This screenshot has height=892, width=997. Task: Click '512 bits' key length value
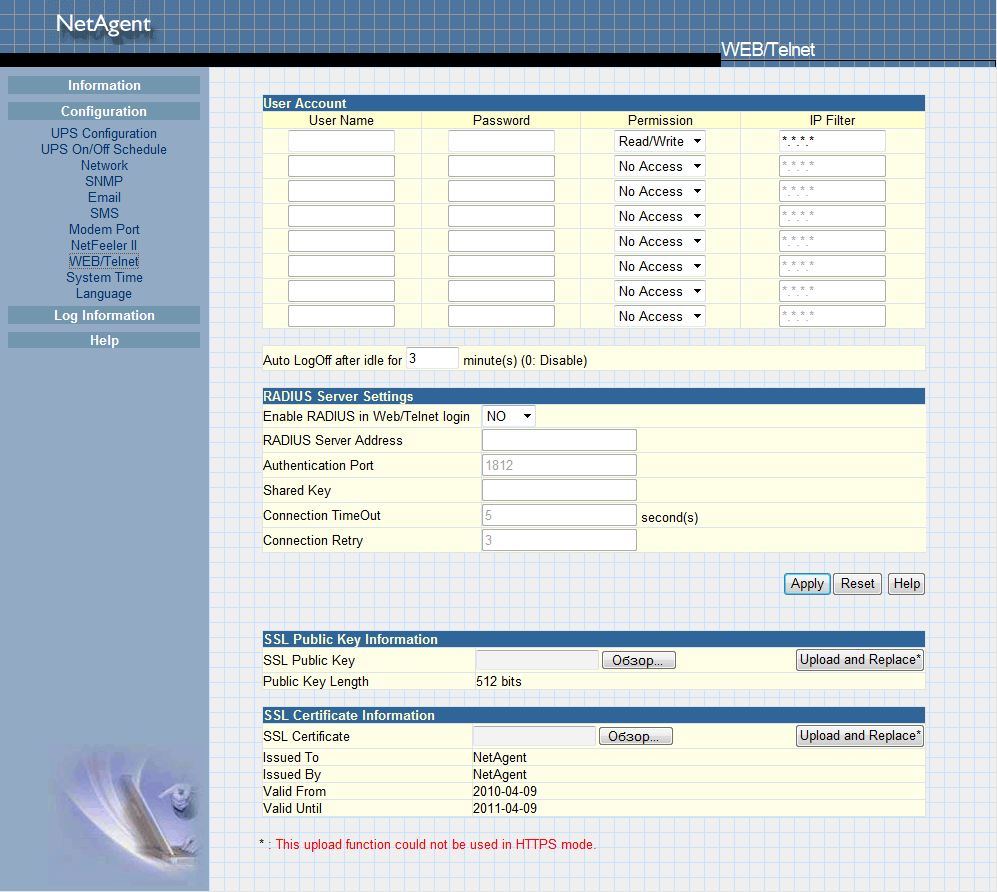click(x=498, y=682)
